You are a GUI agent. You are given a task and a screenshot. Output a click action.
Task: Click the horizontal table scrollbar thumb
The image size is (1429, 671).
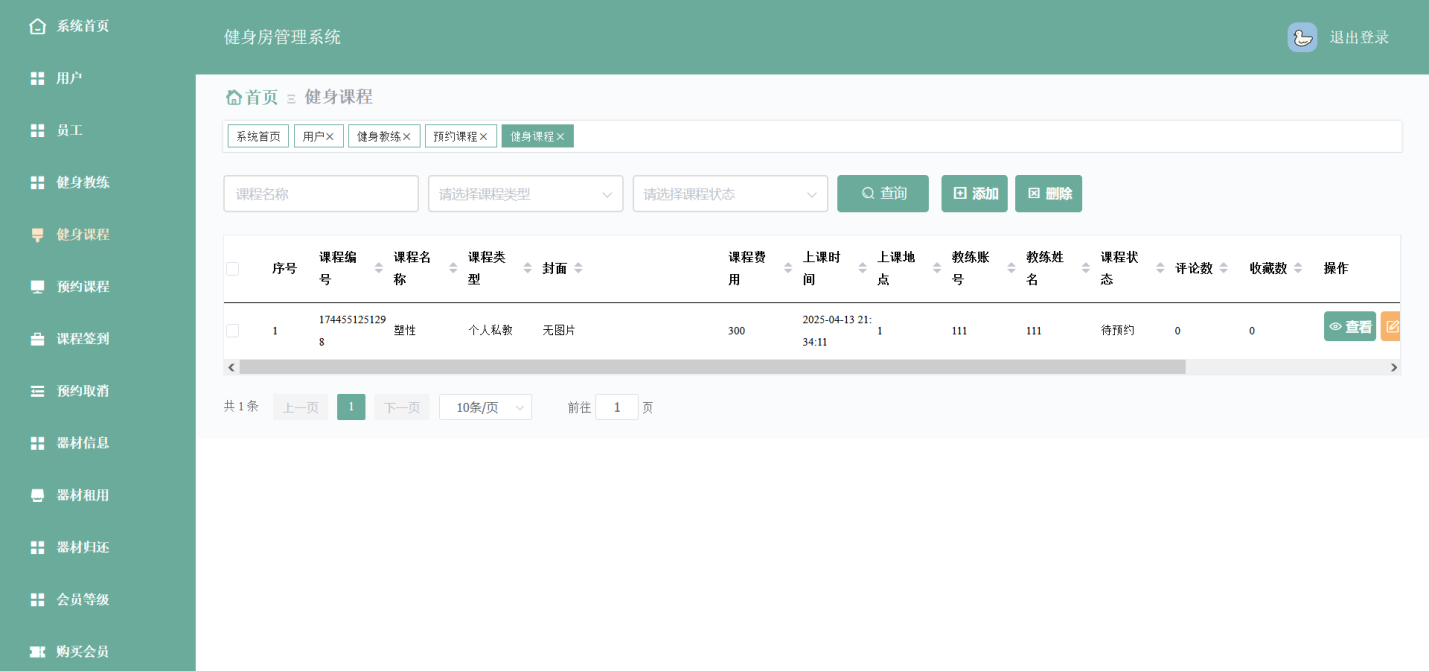pyautogui.click(x=712, y=367)
